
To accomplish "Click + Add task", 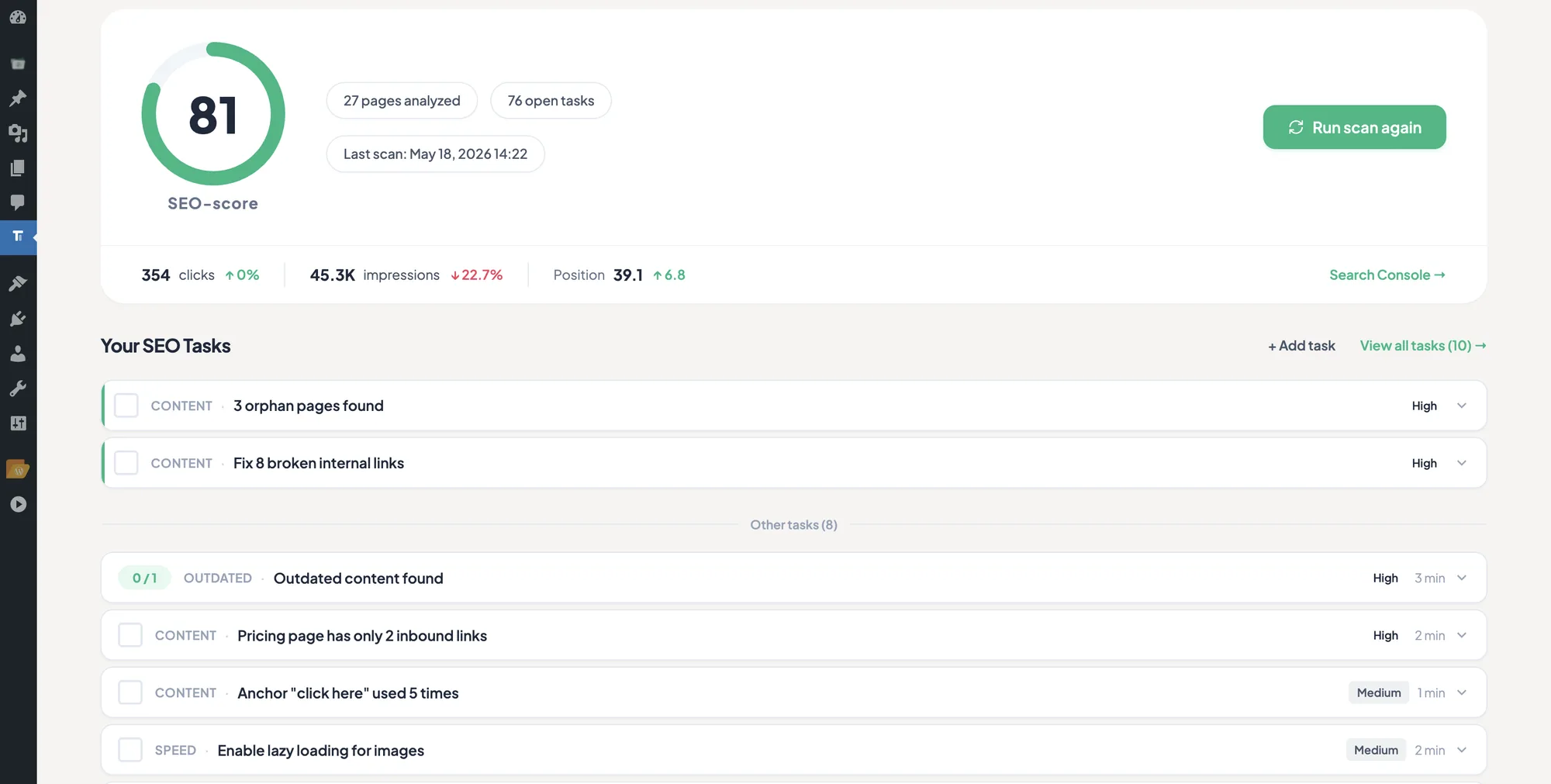I will point(1301,346).
